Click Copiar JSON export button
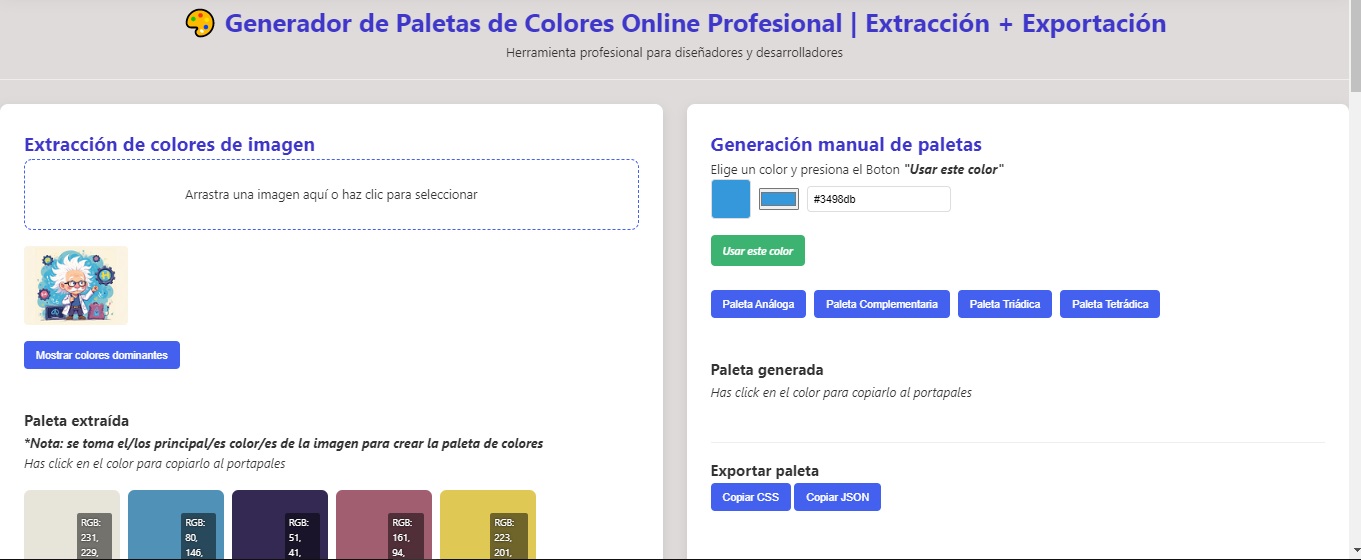This screenshot has width=1361, height=560. [838, 497]
